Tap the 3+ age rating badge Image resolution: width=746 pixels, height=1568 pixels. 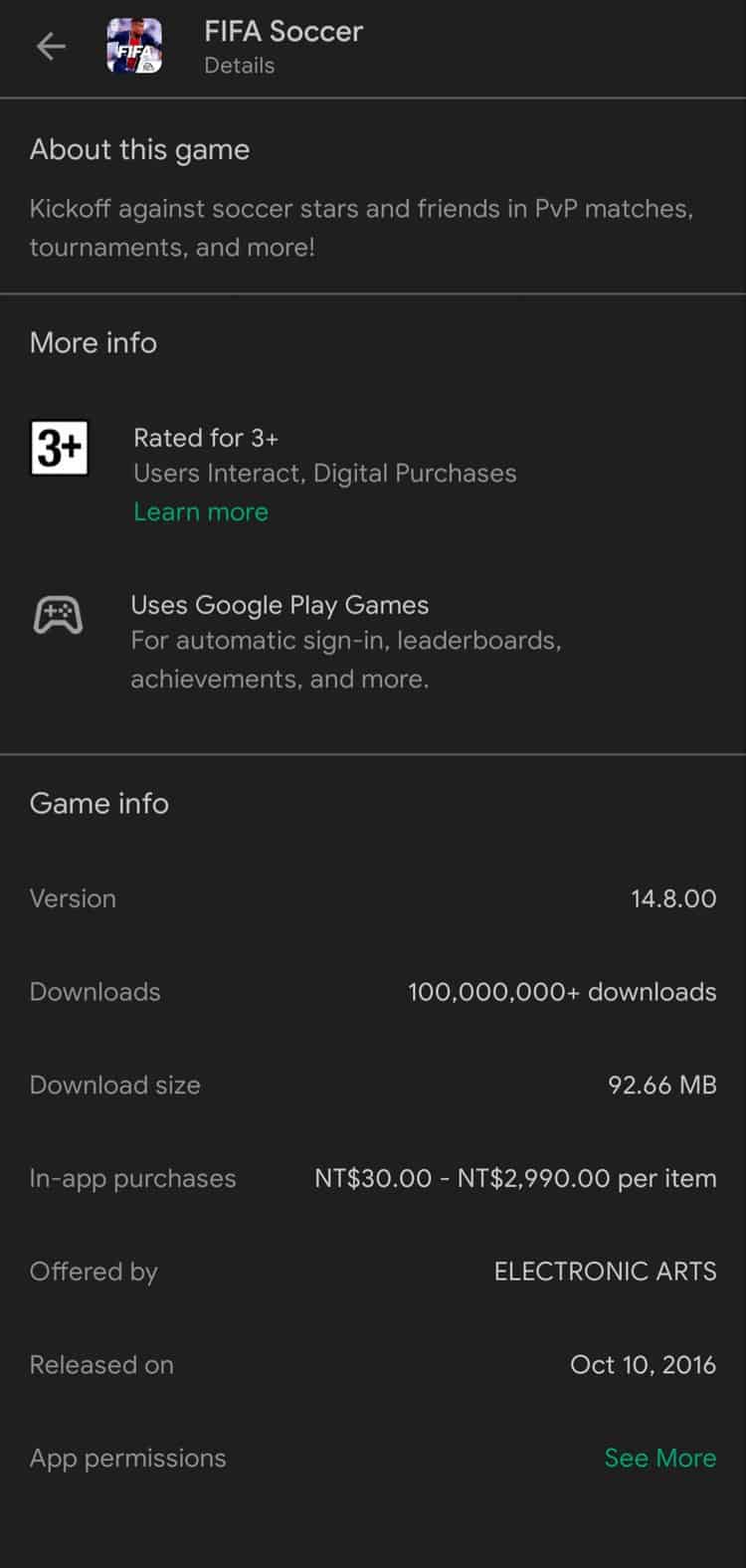59,448
